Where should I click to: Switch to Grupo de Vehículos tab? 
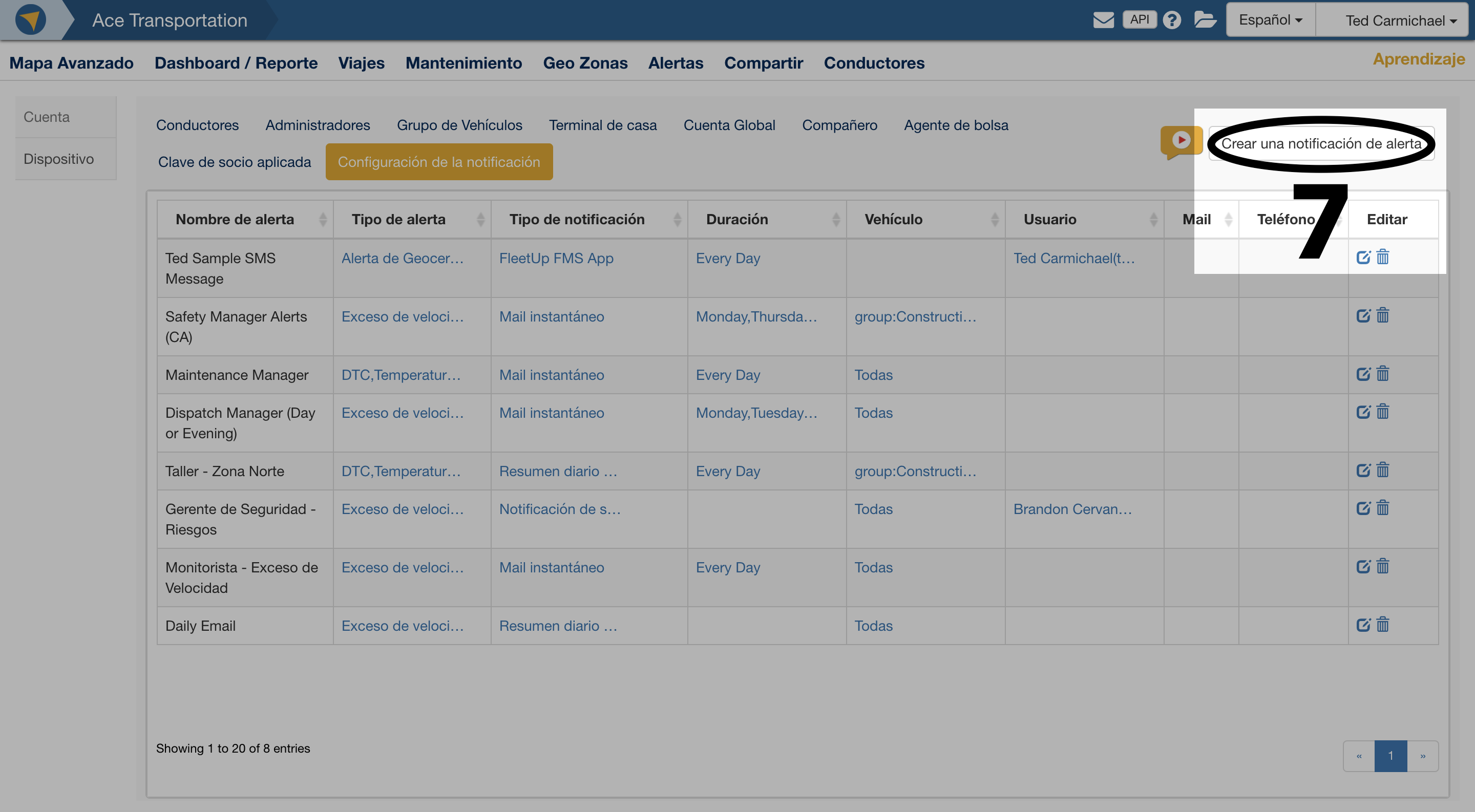459,125
